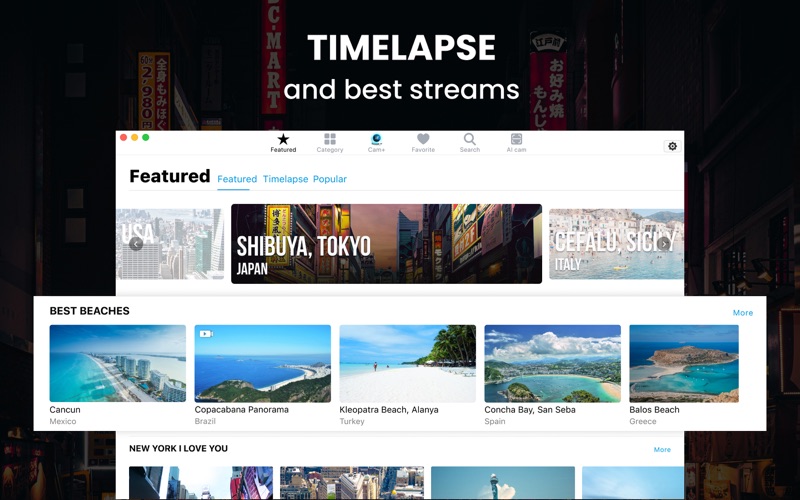Open the Balos Beach thumbnail image
Image resolution: width=800 pixels, height=500 pixels.
[684, 363]
